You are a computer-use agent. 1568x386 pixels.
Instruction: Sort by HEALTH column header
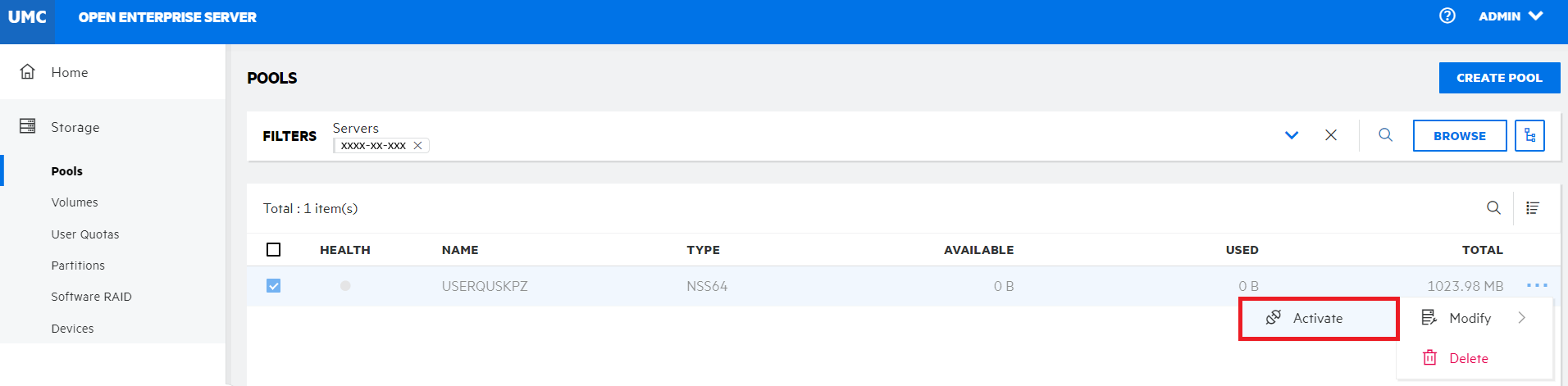coord(345,250)
